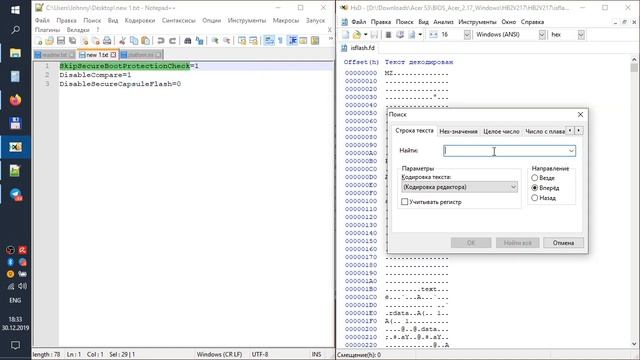The width and height of the screenshot is (640, 360).
Task: Create a new document in Notepad++ toolbar
Action: pyautogui.click(x=38, y=40)
